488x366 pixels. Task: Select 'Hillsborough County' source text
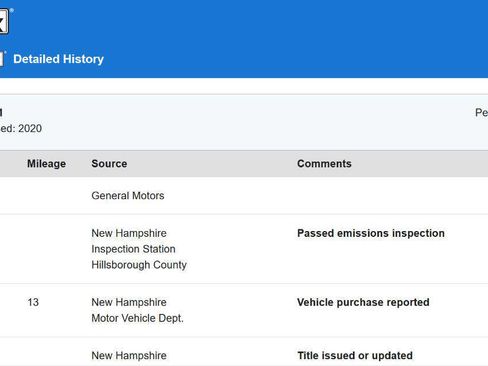(139, 265)
